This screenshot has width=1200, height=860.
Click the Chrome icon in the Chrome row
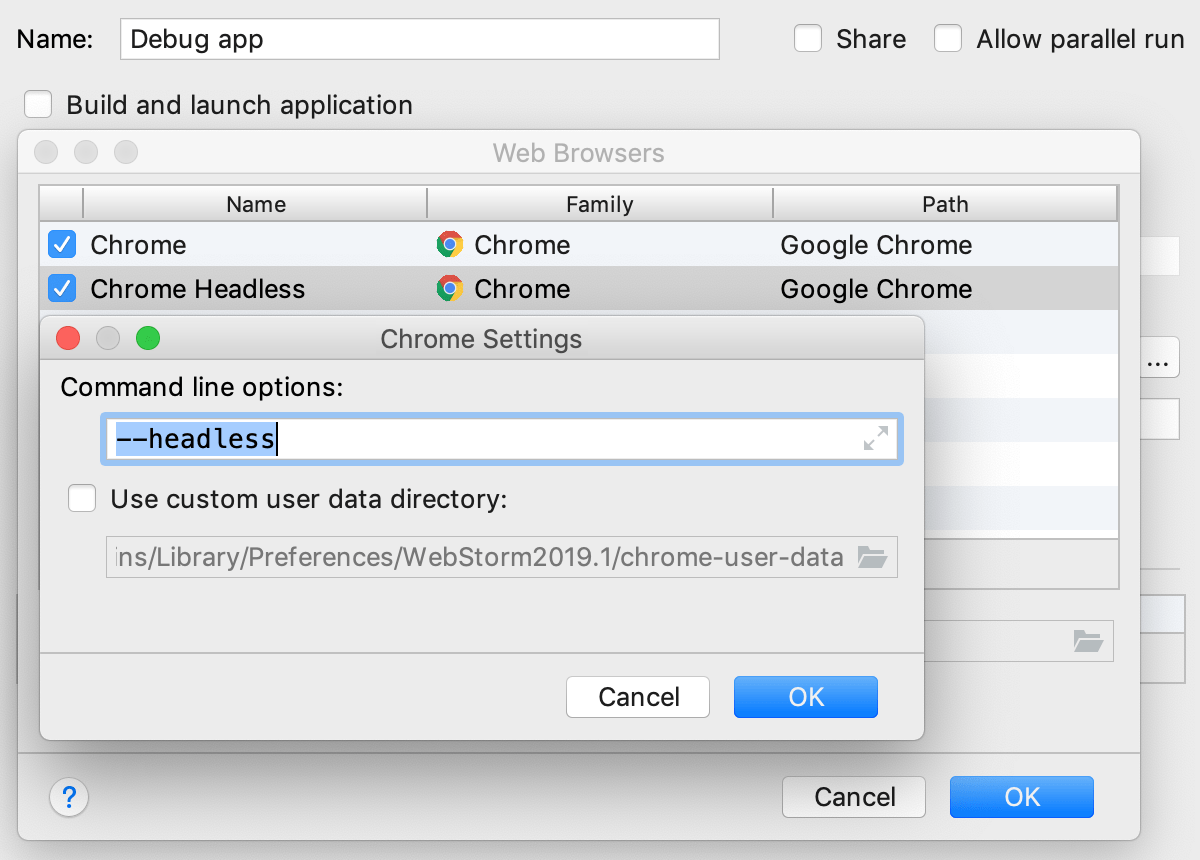pos(450,245)
